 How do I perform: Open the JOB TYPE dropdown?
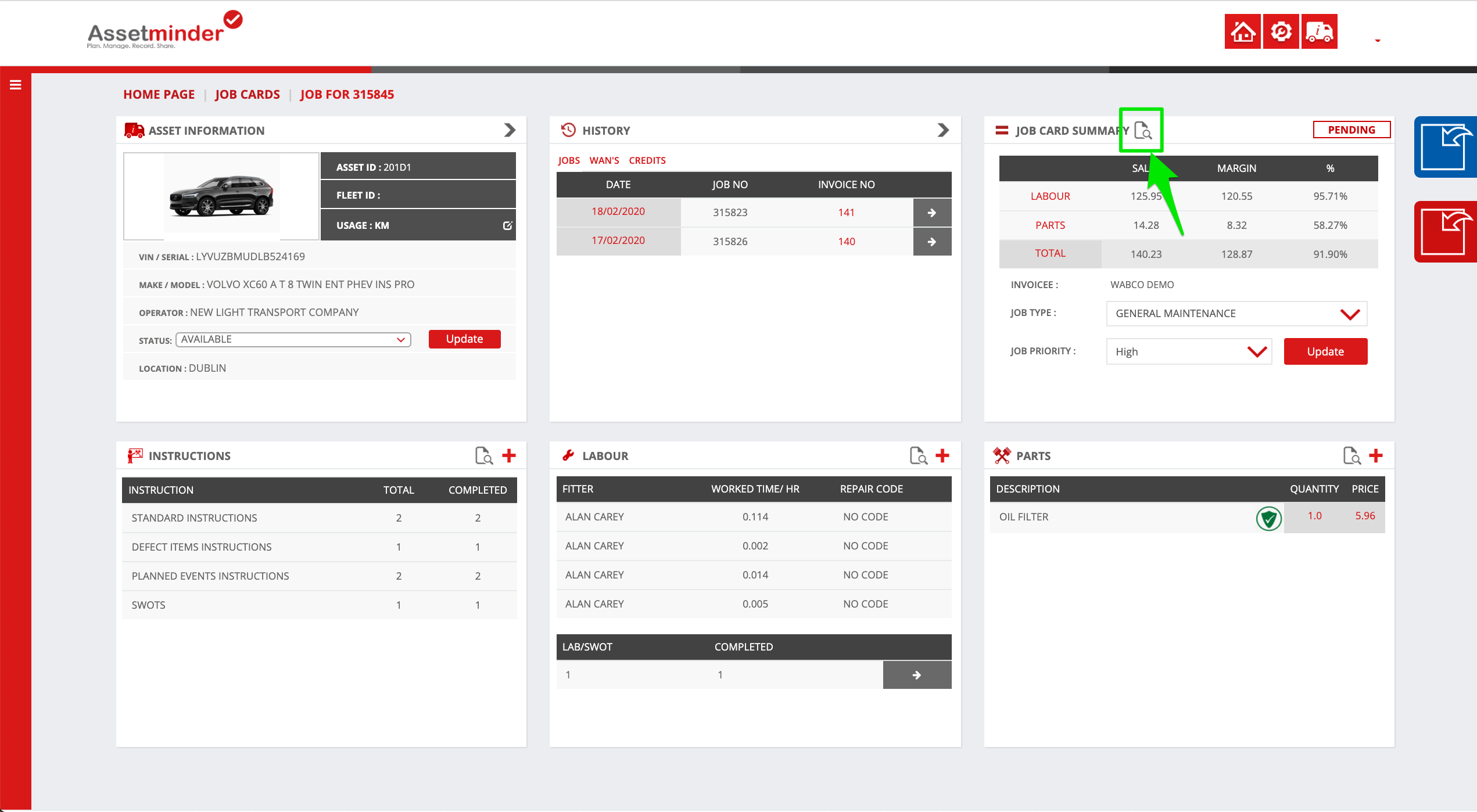pyautogui.click(x=1236, y=314)
